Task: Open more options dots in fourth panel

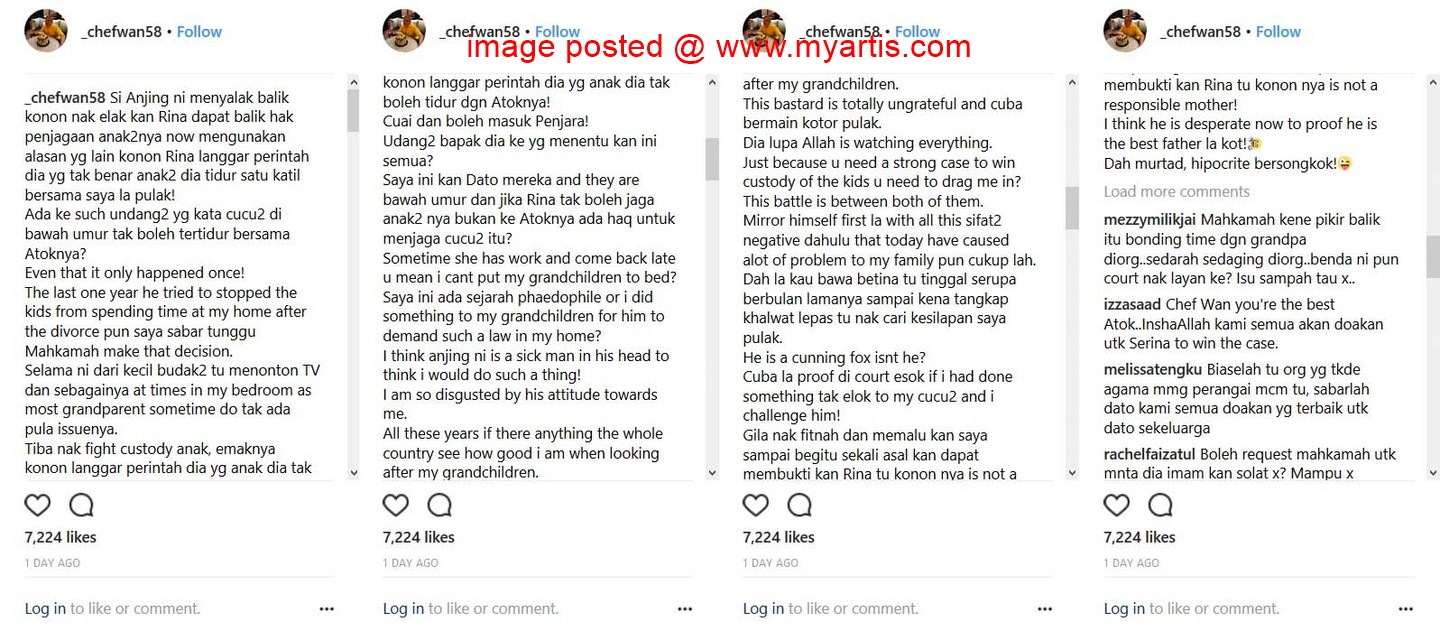Action: [x=1406, y=608]
